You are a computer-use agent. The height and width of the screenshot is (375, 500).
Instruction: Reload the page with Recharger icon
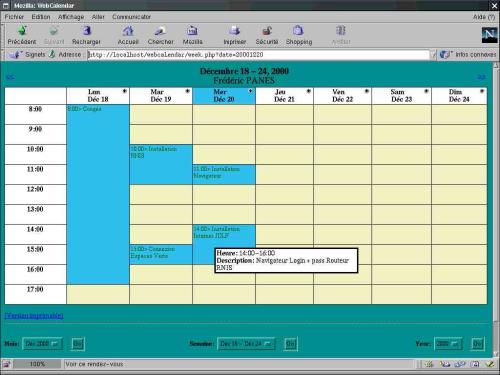pos(87,31)
